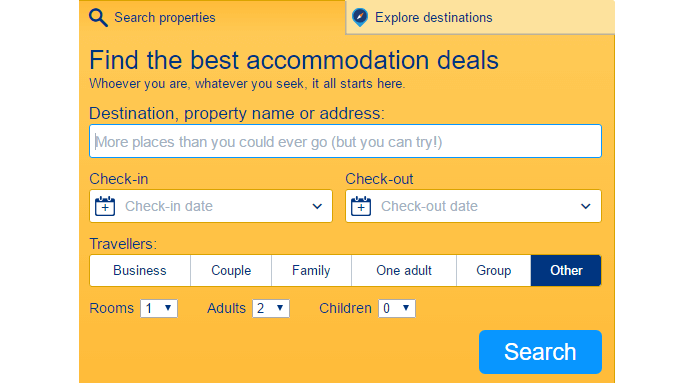The width and height of the screenshot is (700, 383).
Task: Open the Rooms number dropdown
Action: click(x=159, y=308)
